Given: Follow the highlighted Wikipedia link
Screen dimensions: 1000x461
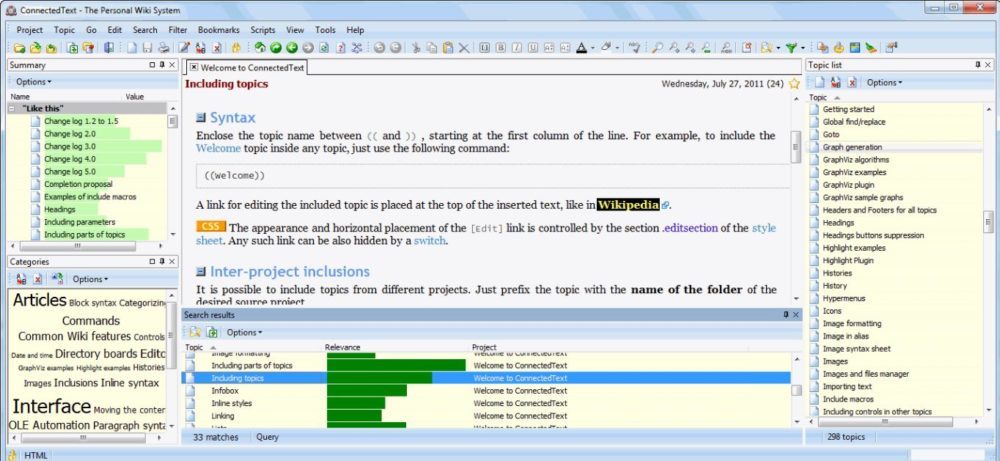Looking at the screenshot, I should (x=628, y=204).
